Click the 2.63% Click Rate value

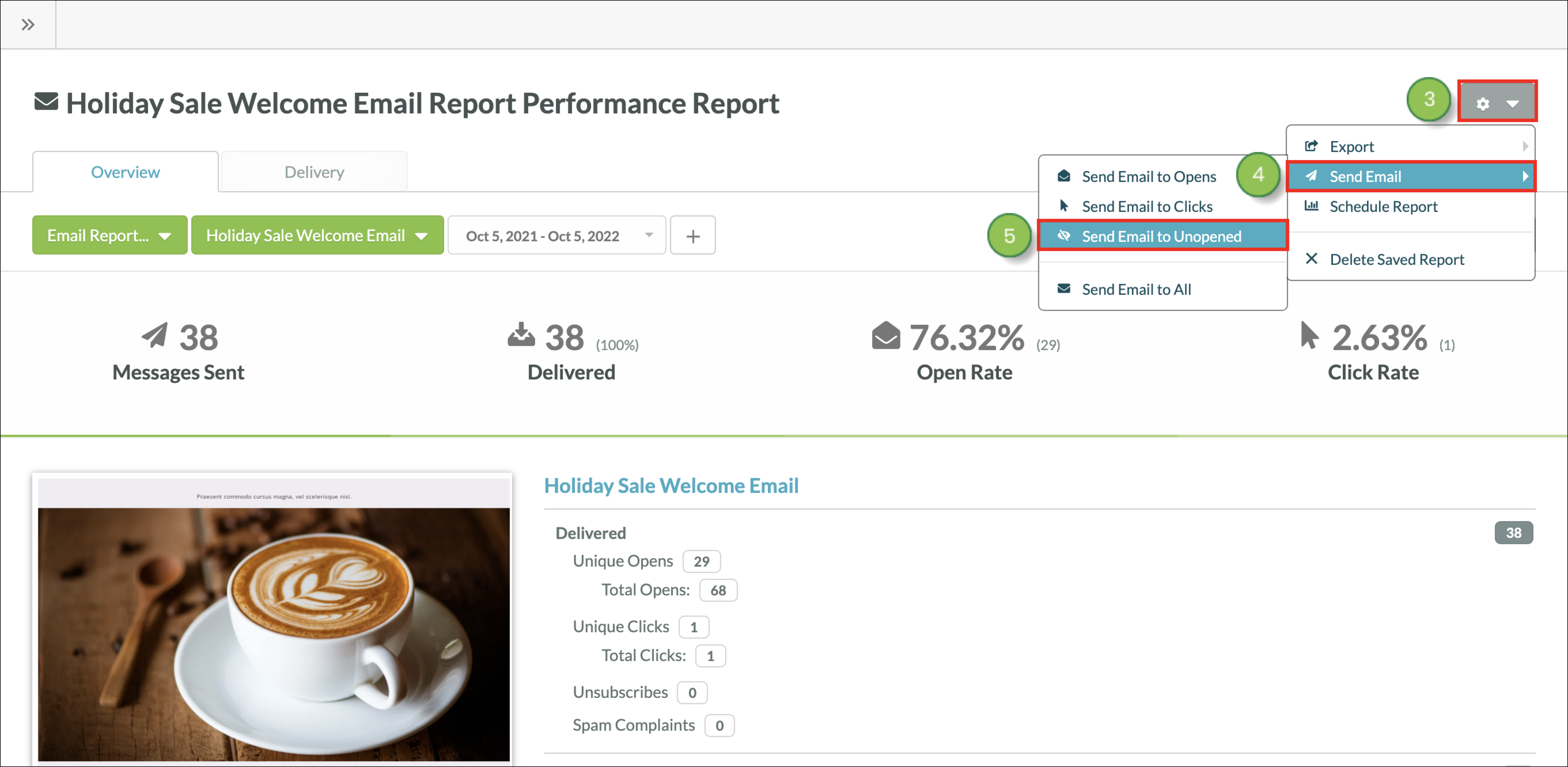(1379, 337)
